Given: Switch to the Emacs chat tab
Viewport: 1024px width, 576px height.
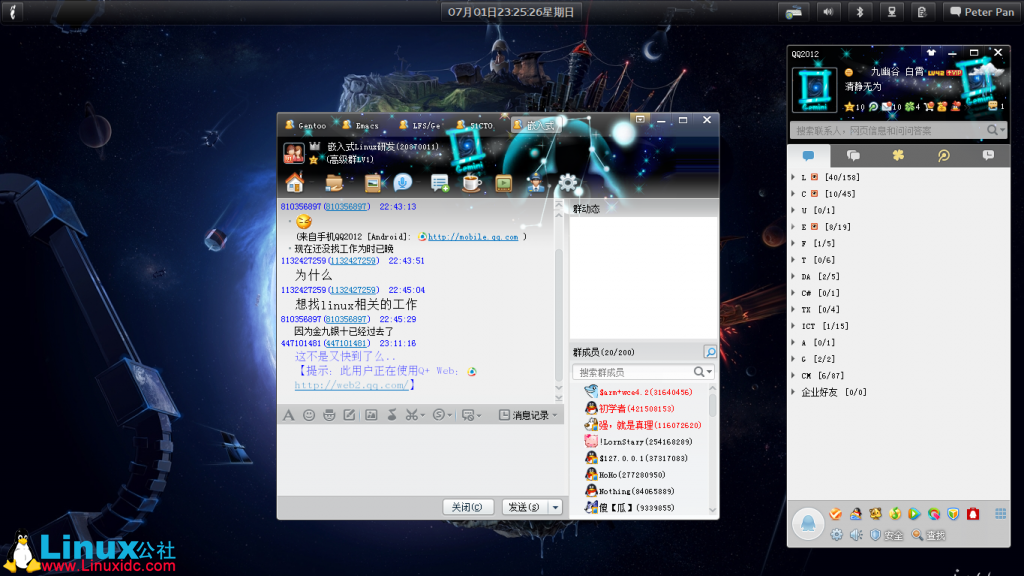Looking at the screenshot, I should pyautogui.click(x=361, y=125).
